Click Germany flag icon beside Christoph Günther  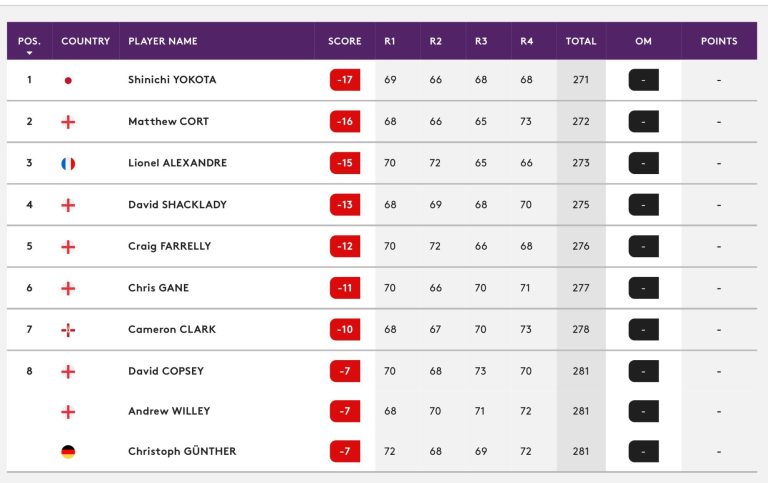pos(68,452)
